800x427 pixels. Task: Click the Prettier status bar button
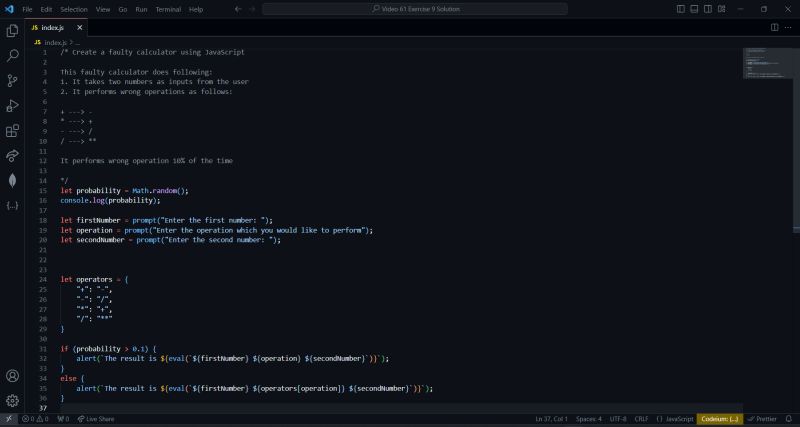point(766,419)
